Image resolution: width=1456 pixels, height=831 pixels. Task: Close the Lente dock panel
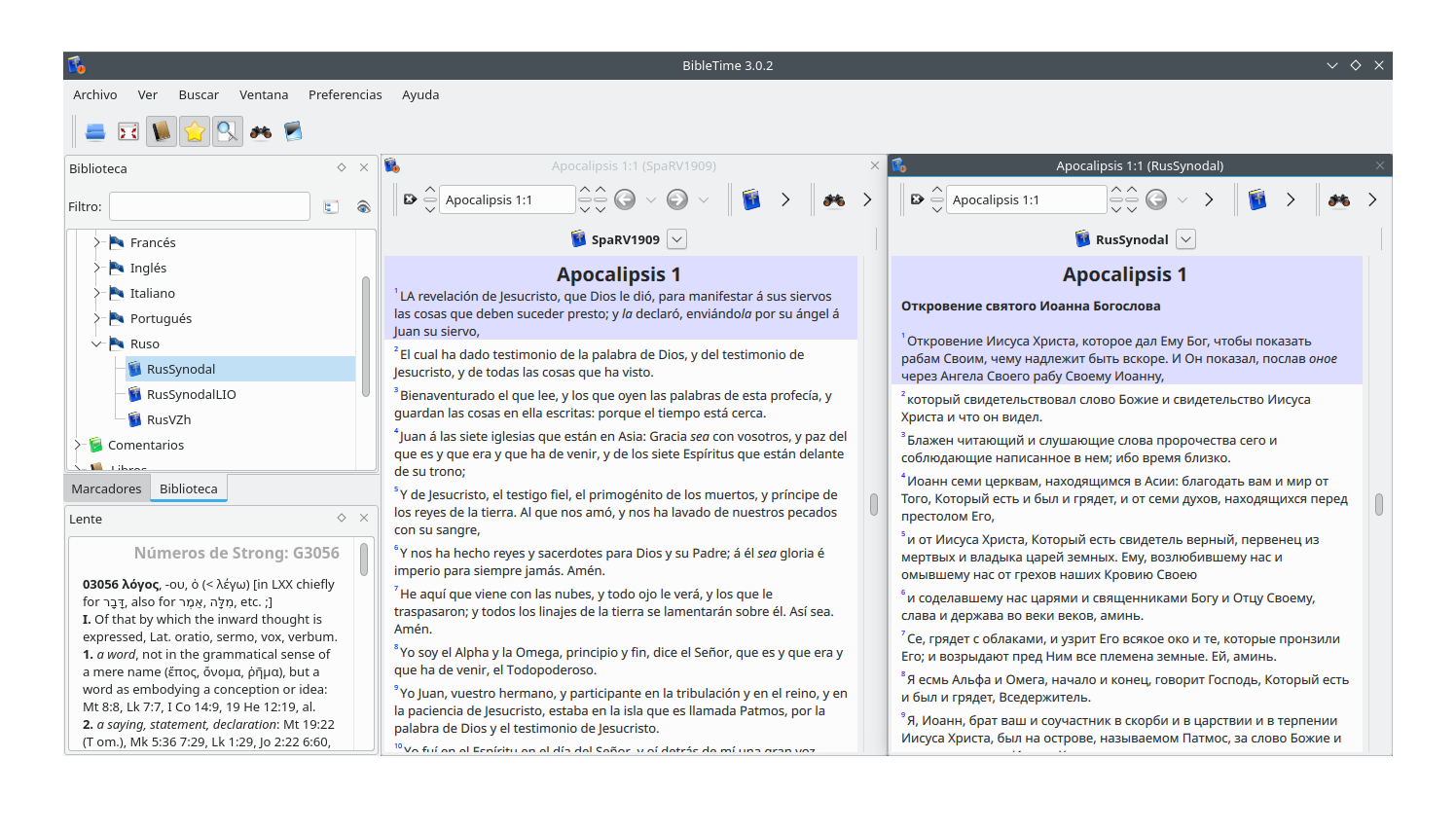[x=364, y=518]
